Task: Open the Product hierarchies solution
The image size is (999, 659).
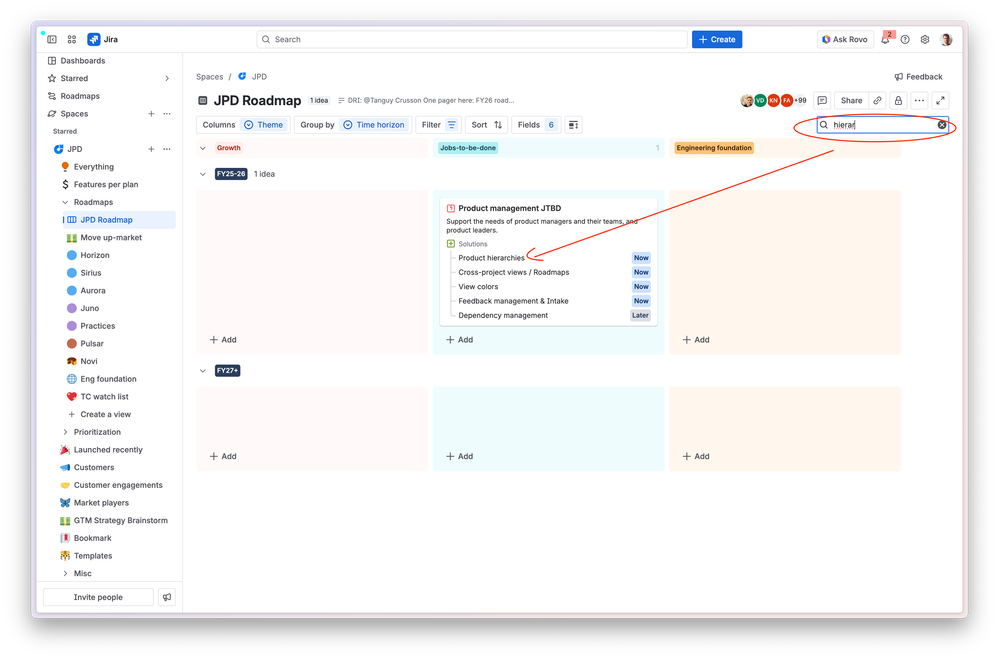Action: (x=491, y=258)
